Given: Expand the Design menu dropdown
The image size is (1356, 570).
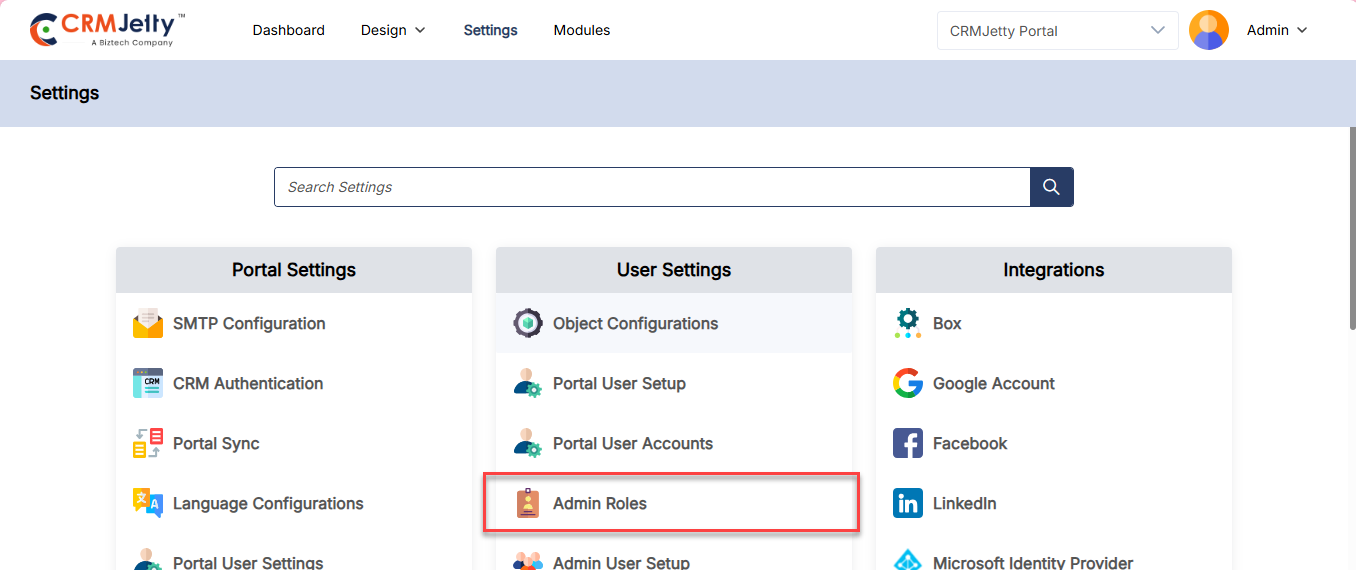Looking at the screenshot, I should click(393, 30).
